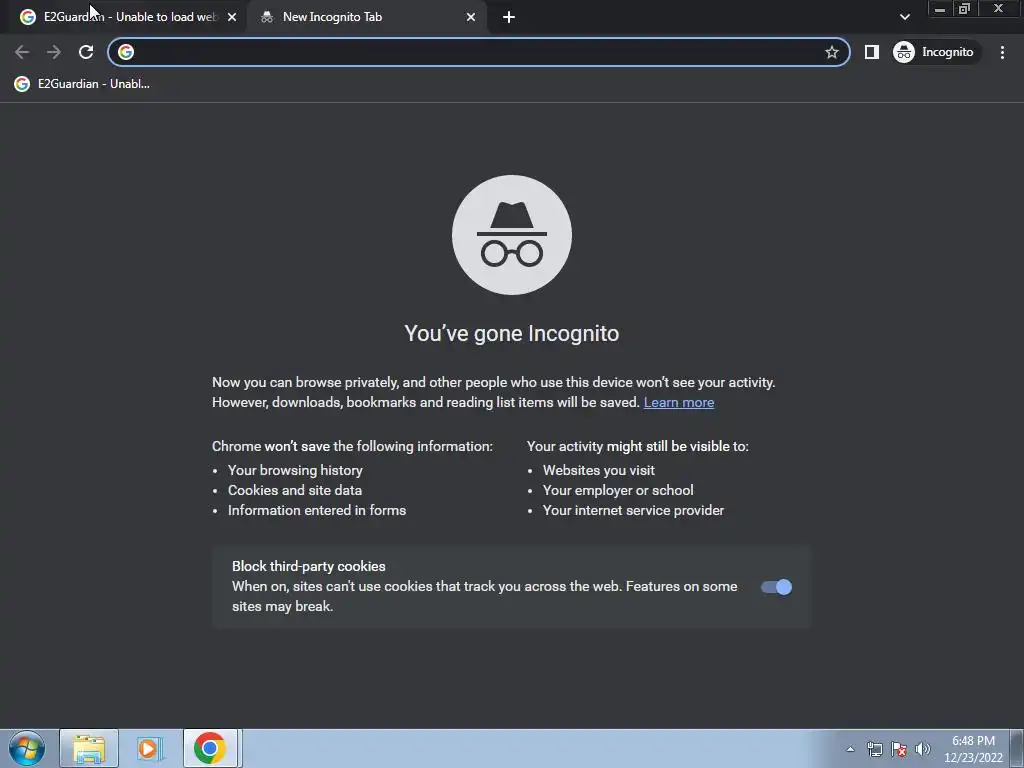Click 'Information entered in forms' text

click(317, 511)
